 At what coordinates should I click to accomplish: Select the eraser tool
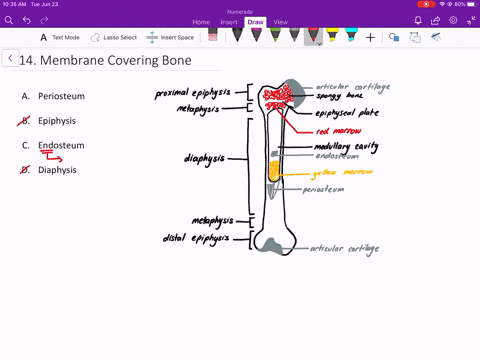tap(213, 35)
